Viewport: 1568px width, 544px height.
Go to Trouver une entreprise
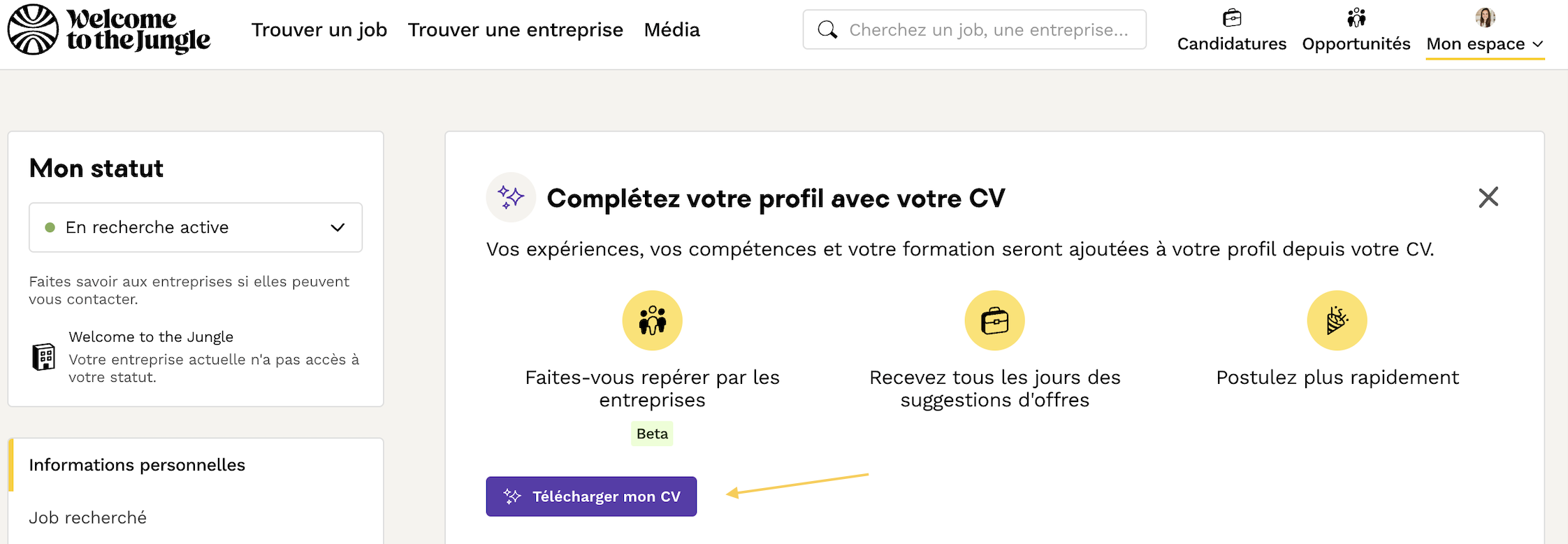coord(515,30)
